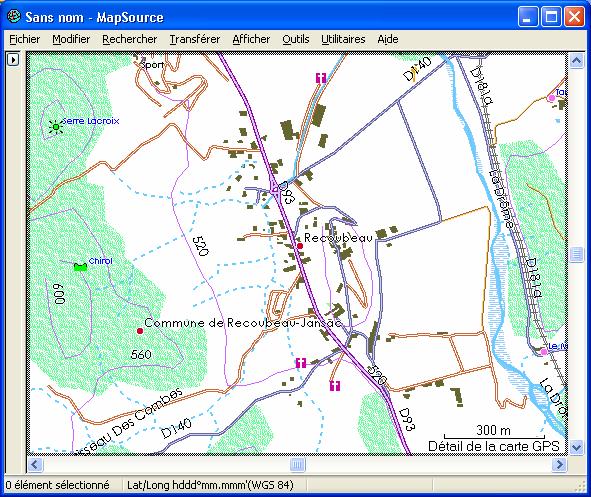Click the D93 road label at bottom
The image size is (591, 497).
407,419
